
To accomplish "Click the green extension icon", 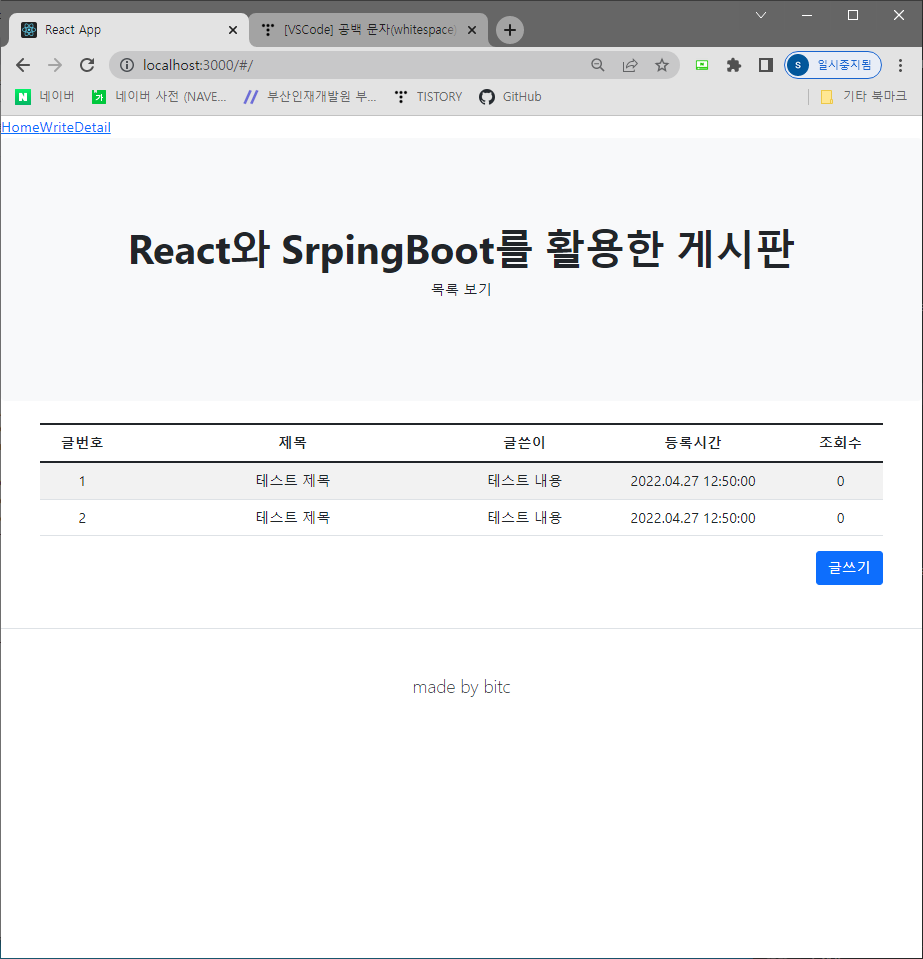I will click(702, 65).
